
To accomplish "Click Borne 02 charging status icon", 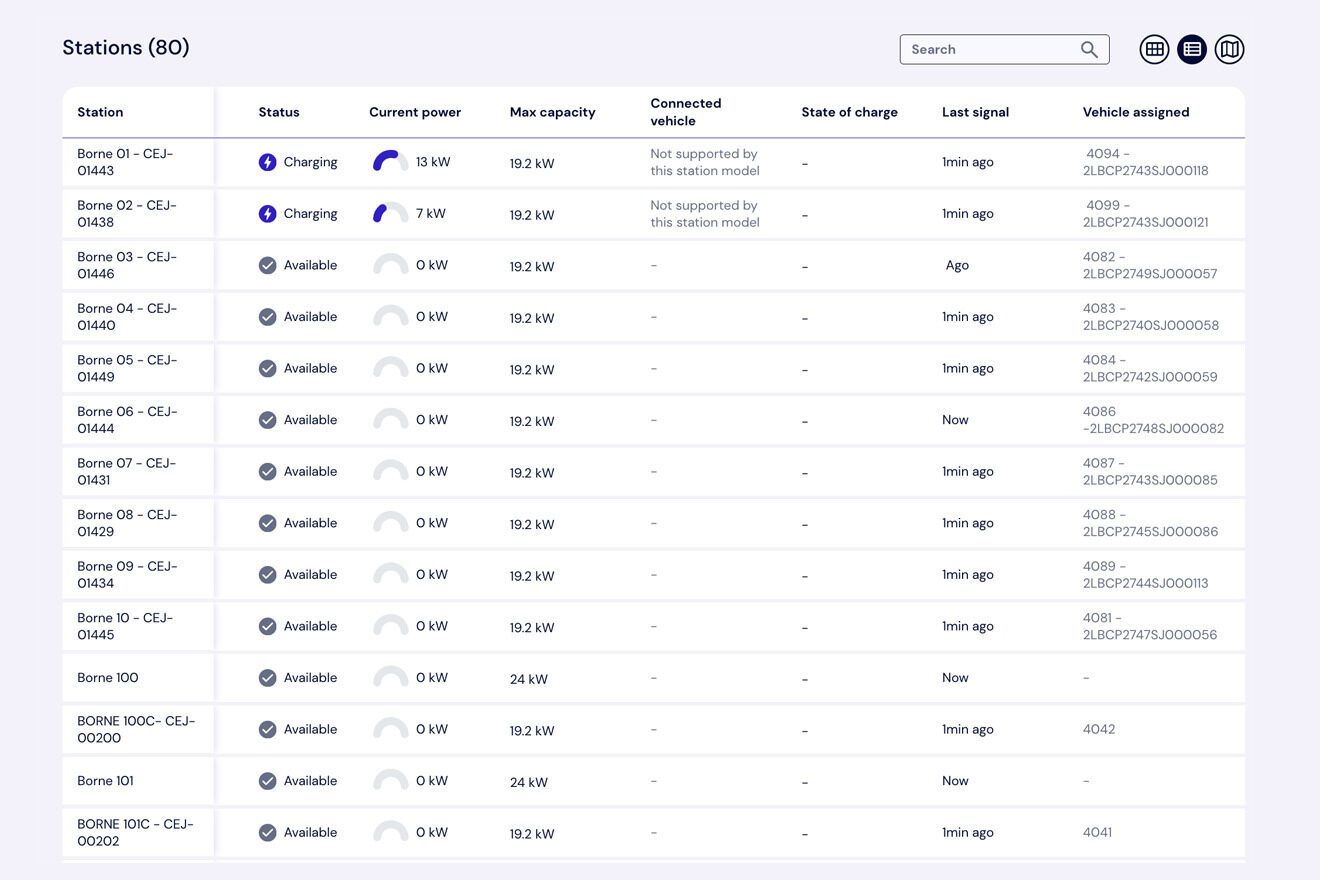I will 267,214.
